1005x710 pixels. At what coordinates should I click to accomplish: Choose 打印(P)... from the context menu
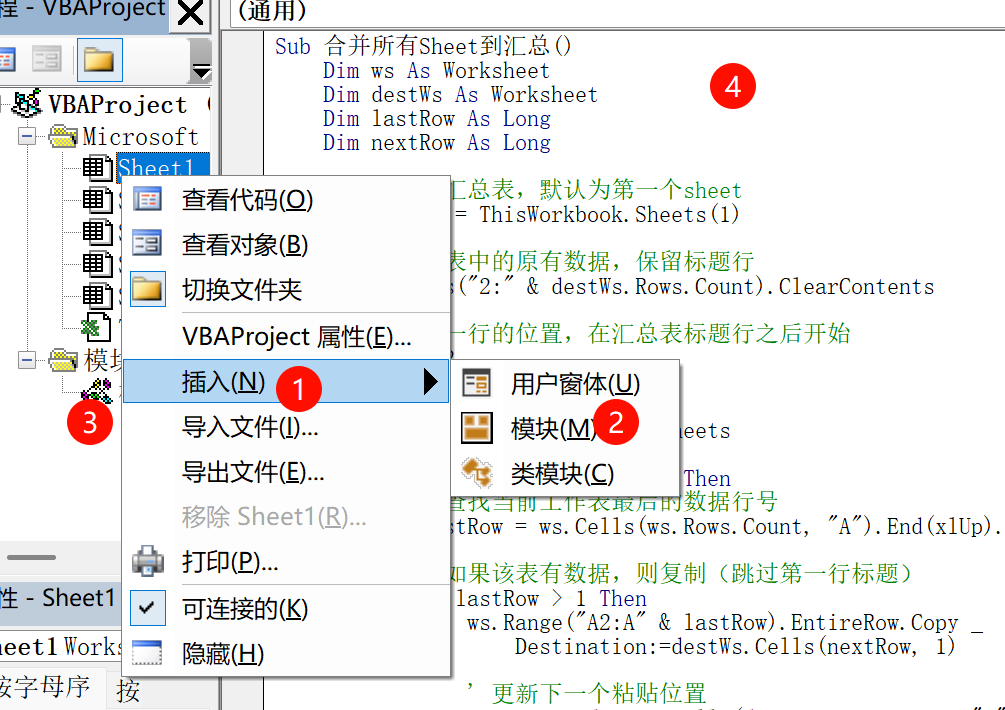pyautogui.click(x=286, y=562)
